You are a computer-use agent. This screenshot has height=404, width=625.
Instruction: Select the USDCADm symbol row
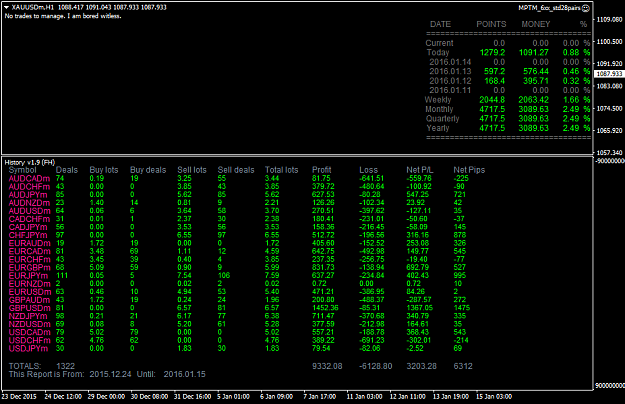click(x=239, y=332)
